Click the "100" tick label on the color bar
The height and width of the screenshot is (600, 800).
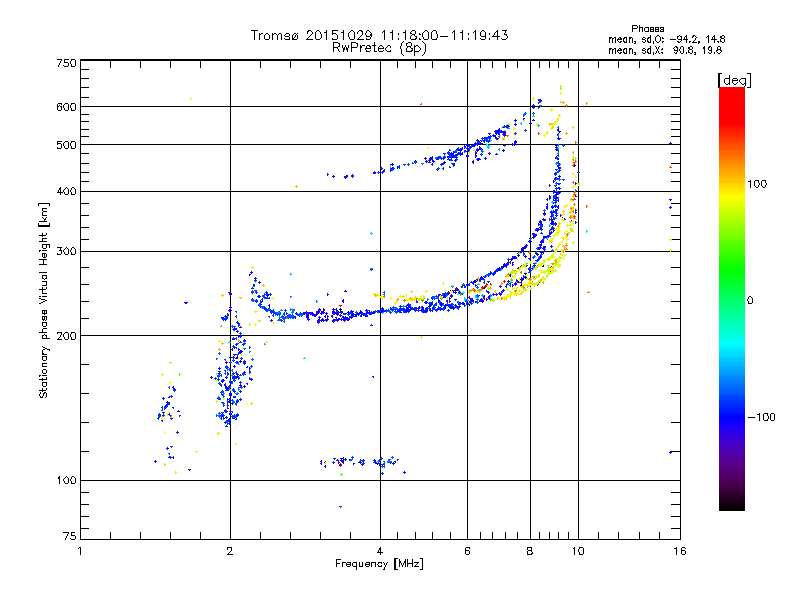tap(757, 184)
